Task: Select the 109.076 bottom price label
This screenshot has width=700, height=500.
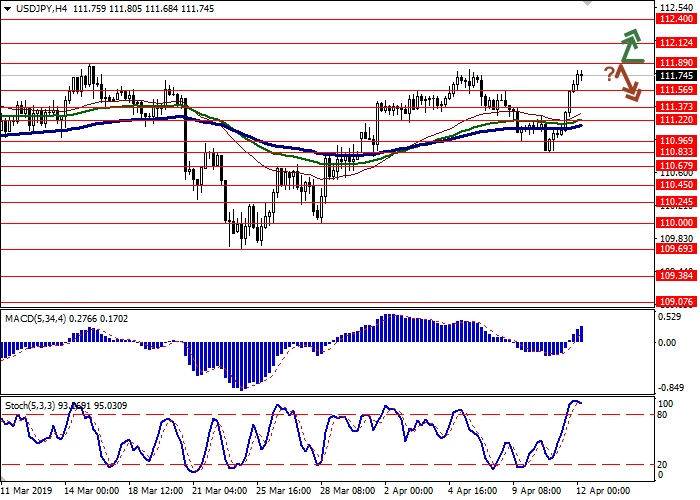Action: point(676,301)
